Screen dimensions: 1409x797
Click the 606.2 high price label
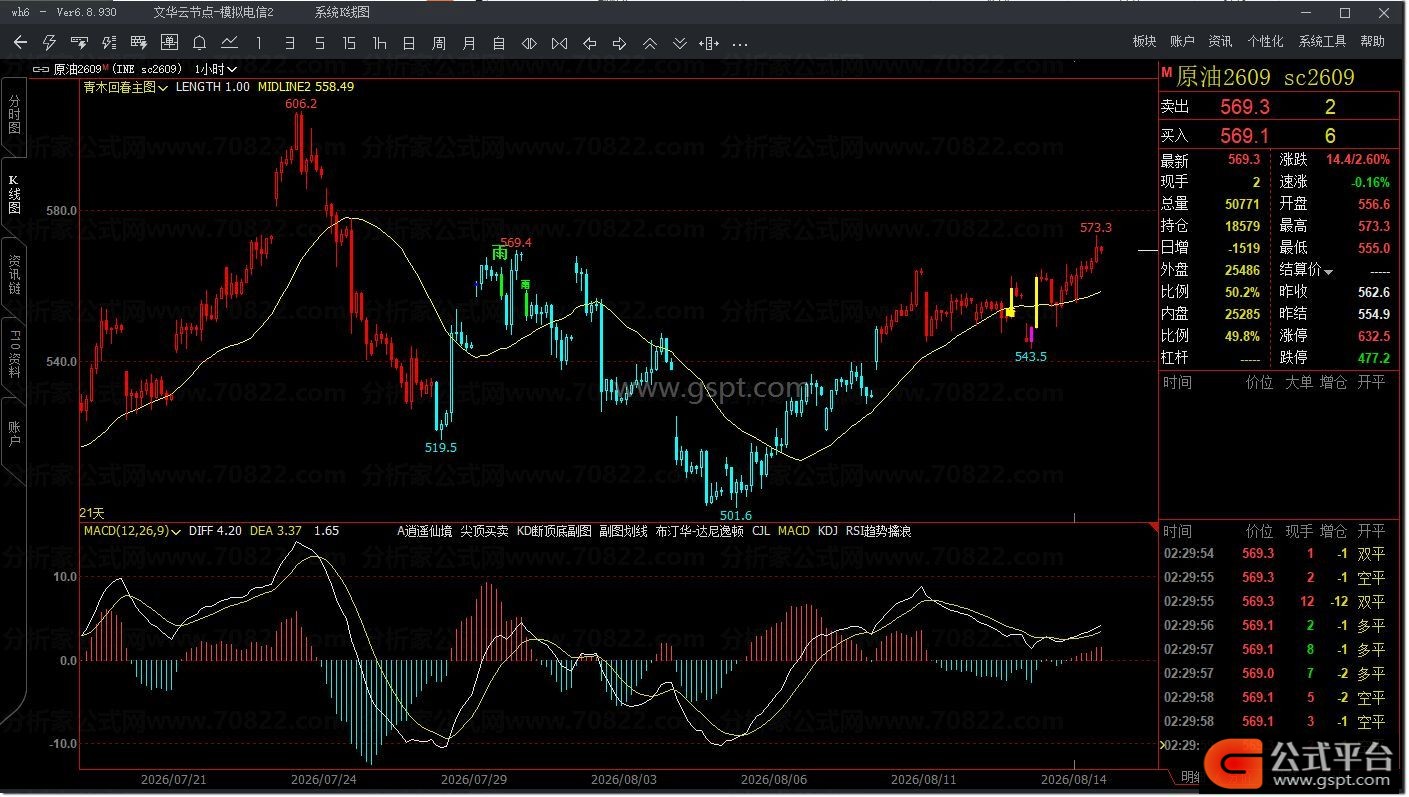(x=301, y=103)
